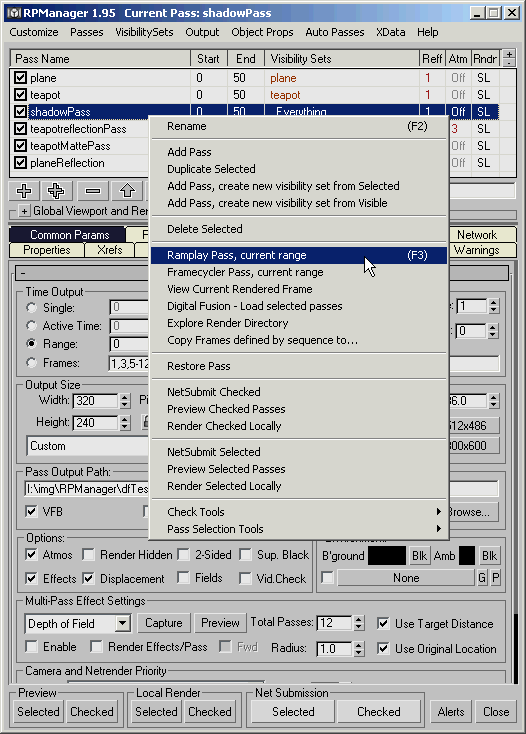The width and height of the screenshot is (526, 734).
Task: Choose Render Checked Locally menu entry
Action: click(x=299, y=426)
